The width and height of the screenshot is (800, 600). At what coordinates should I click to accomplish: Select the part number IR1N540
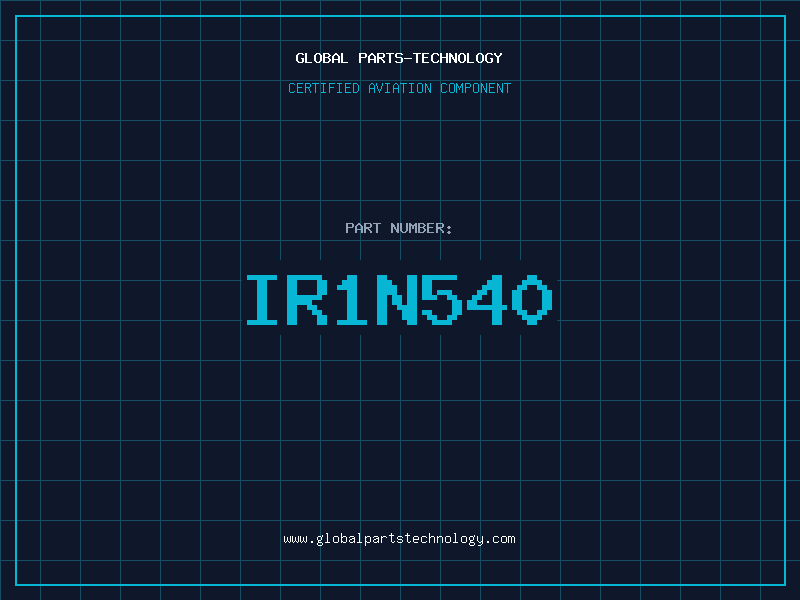tap(399, 300)
